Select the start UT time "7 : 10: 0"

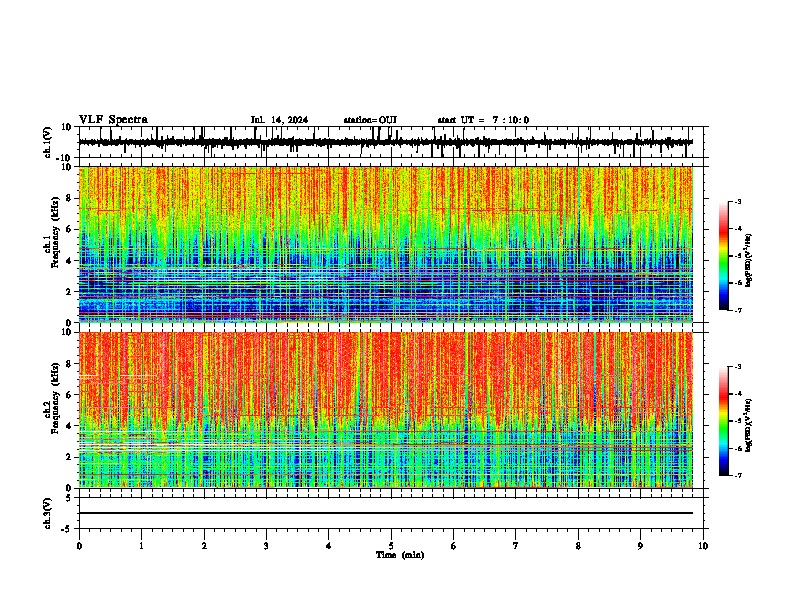[511, 120]
